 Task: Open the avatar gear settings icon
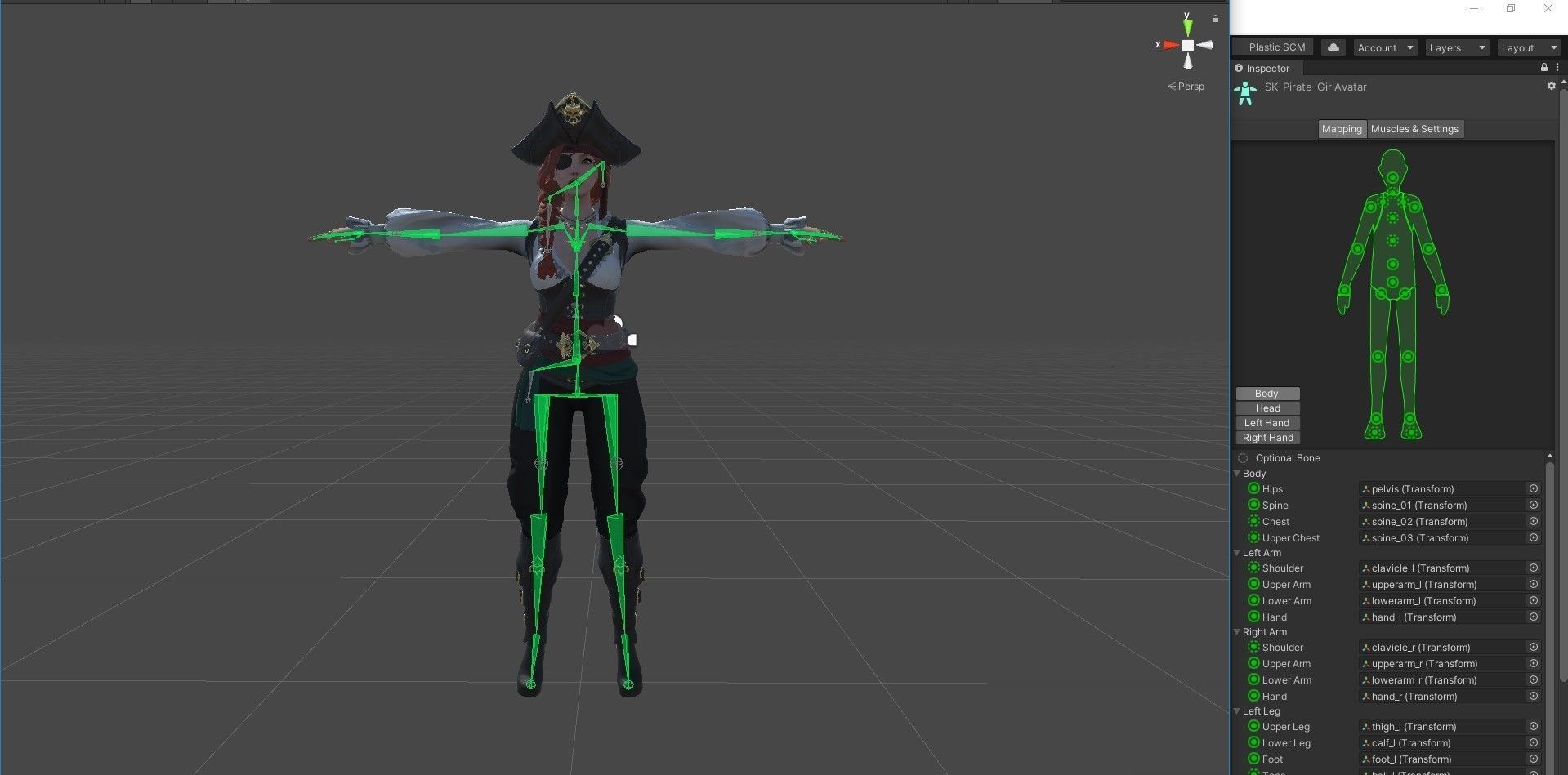click(1551, 86)
